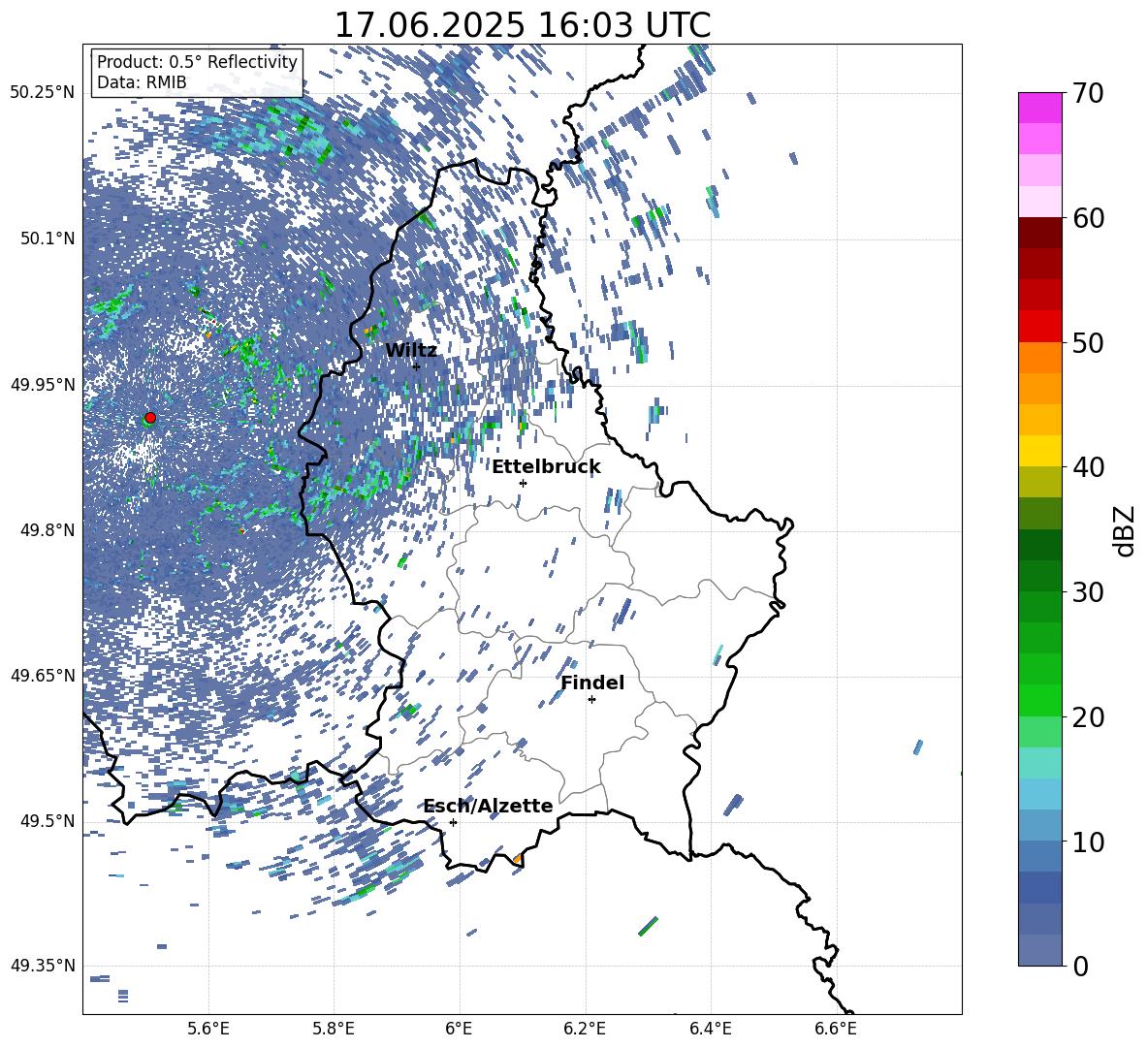Click the Esch/Alzette city label
Image resolution: width=1148 pixels, height=1048 pixels.
(488, 806)
